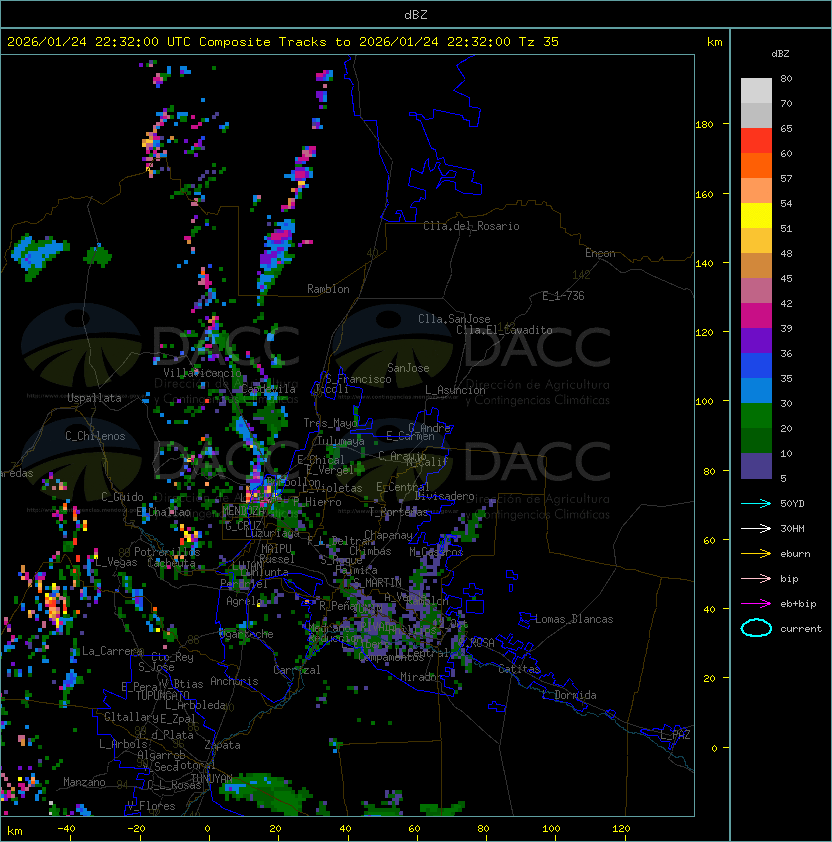Pick the light grey 70-80 dBZ swatch
Screen dimensions: 832x842
point(756,90)
